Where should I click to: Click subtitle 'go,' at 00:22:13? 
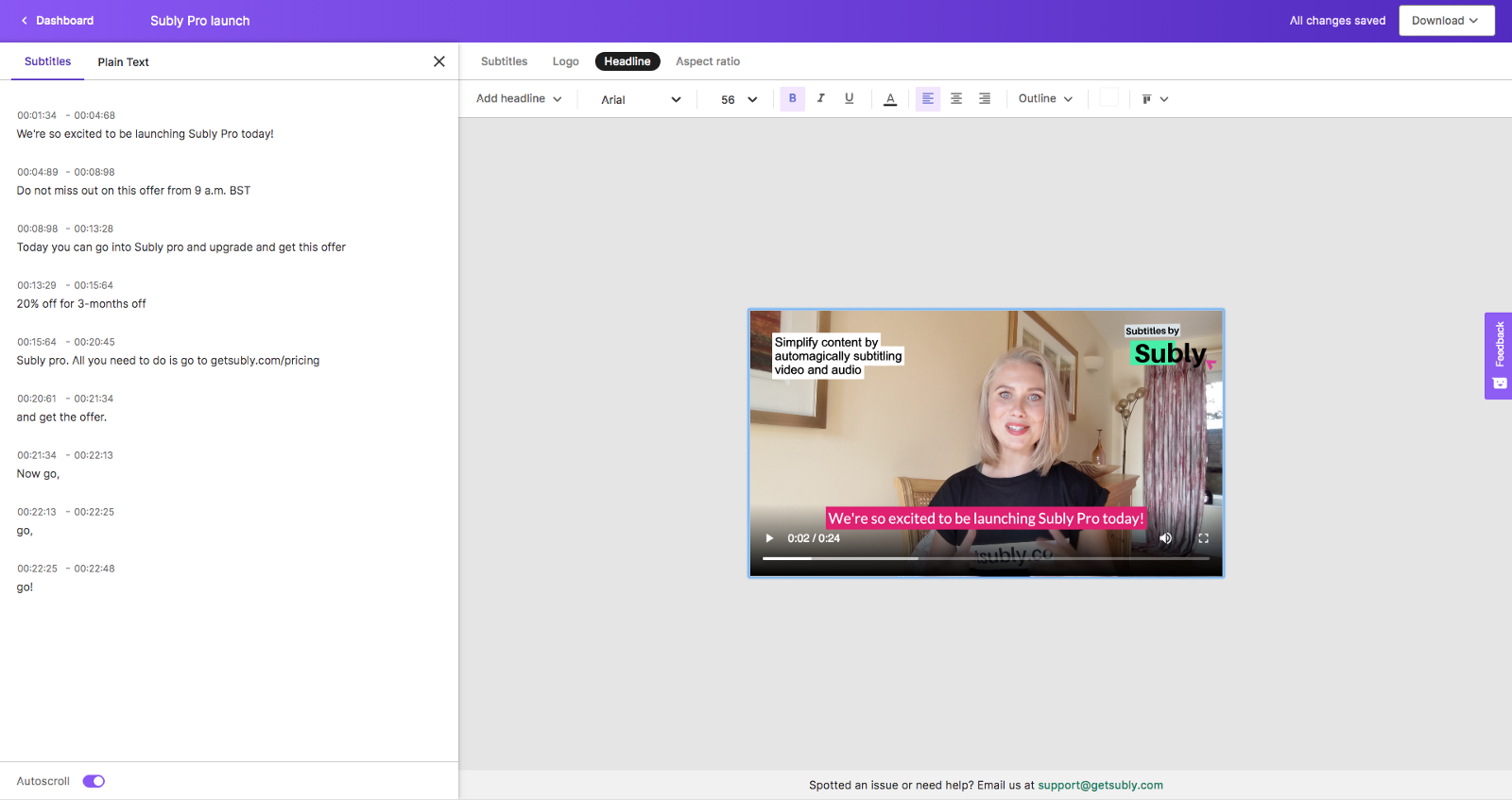coord(25,531)
